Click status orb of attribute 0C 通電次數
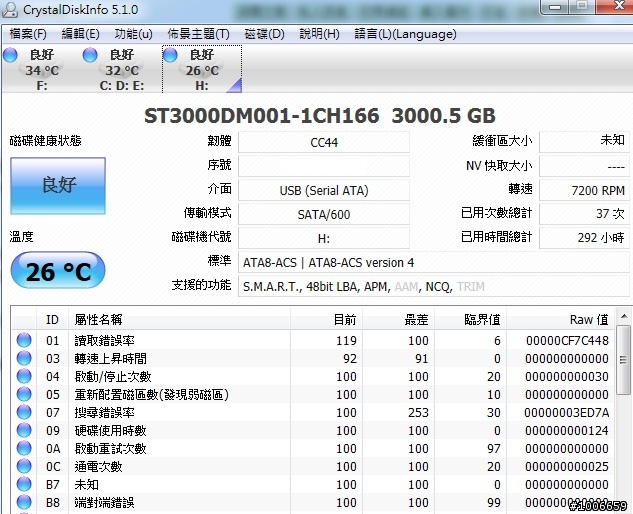The width and height of the screenshot is (633, 514). 24,466
